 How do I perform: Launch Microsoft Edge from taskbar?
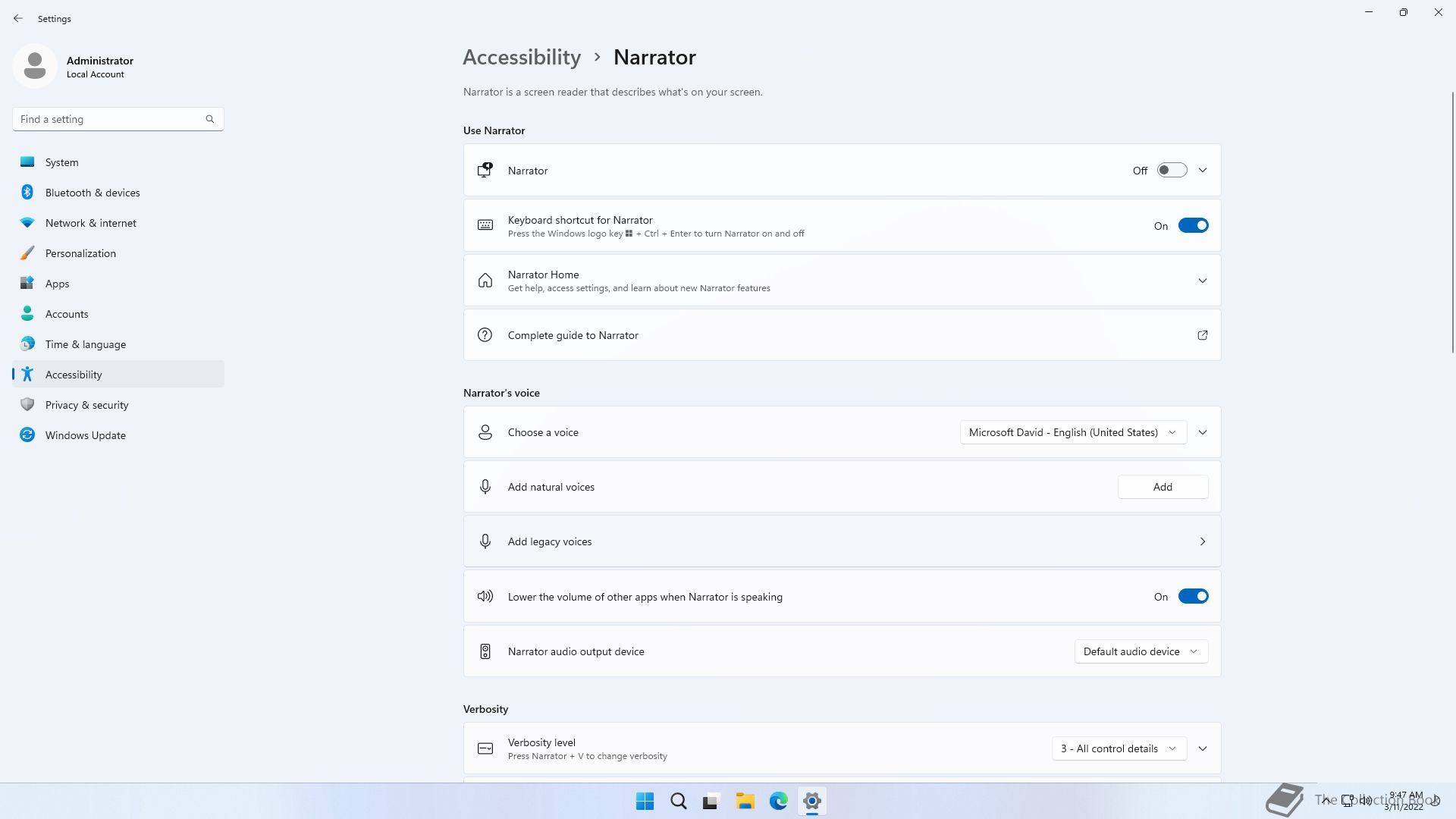(778, 801)
